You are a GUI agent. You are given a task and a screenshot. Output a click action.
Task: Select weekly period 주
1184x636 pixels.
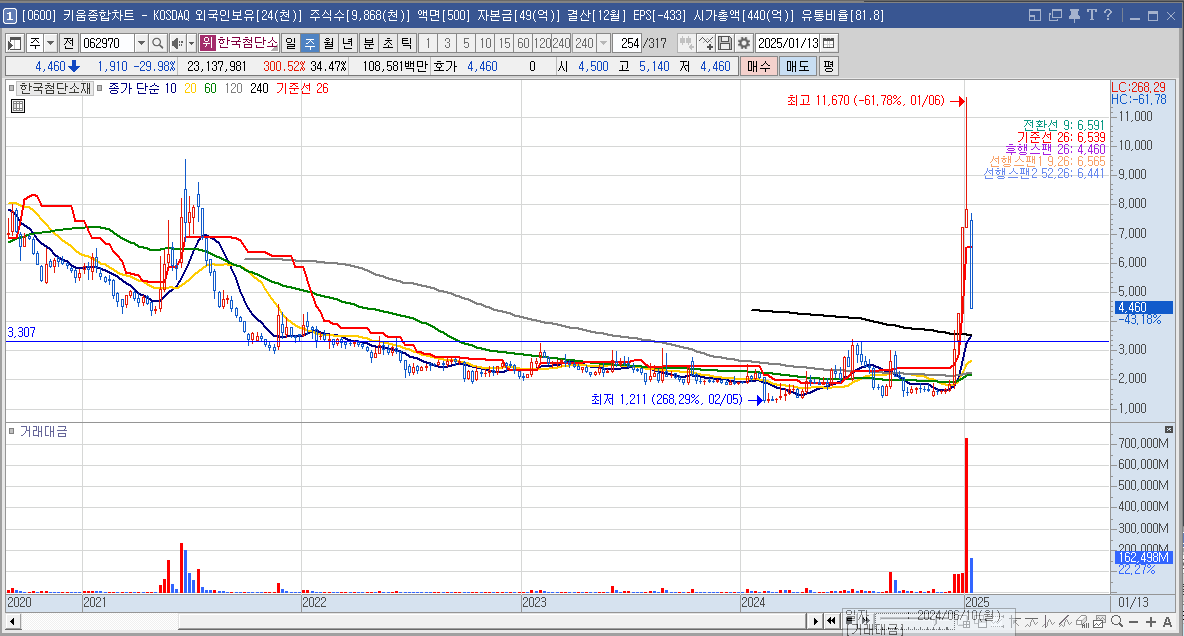(310, 44)
